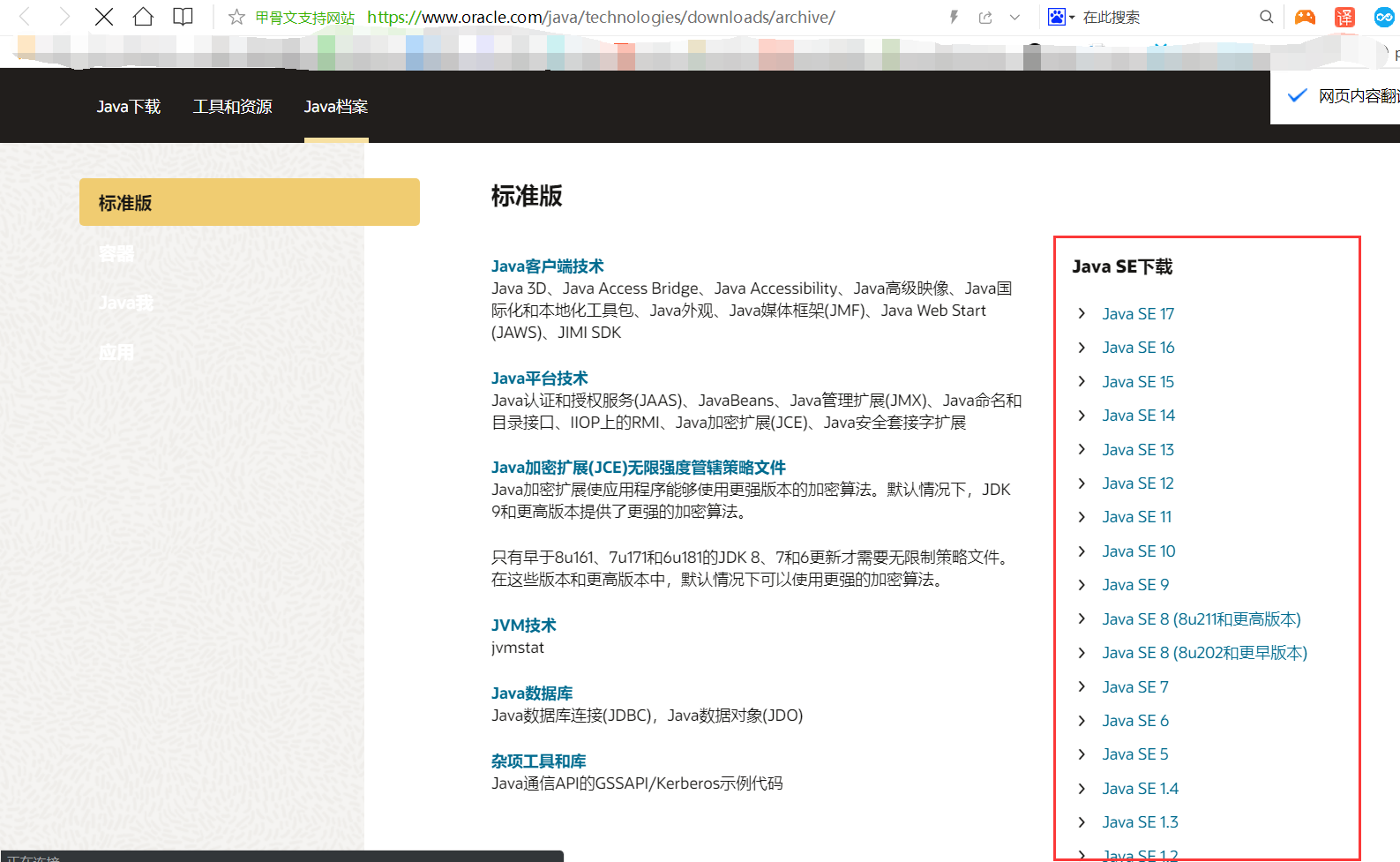Open the game controller extension icon
Screen dimensions: 1400x862
point(1305,17)
